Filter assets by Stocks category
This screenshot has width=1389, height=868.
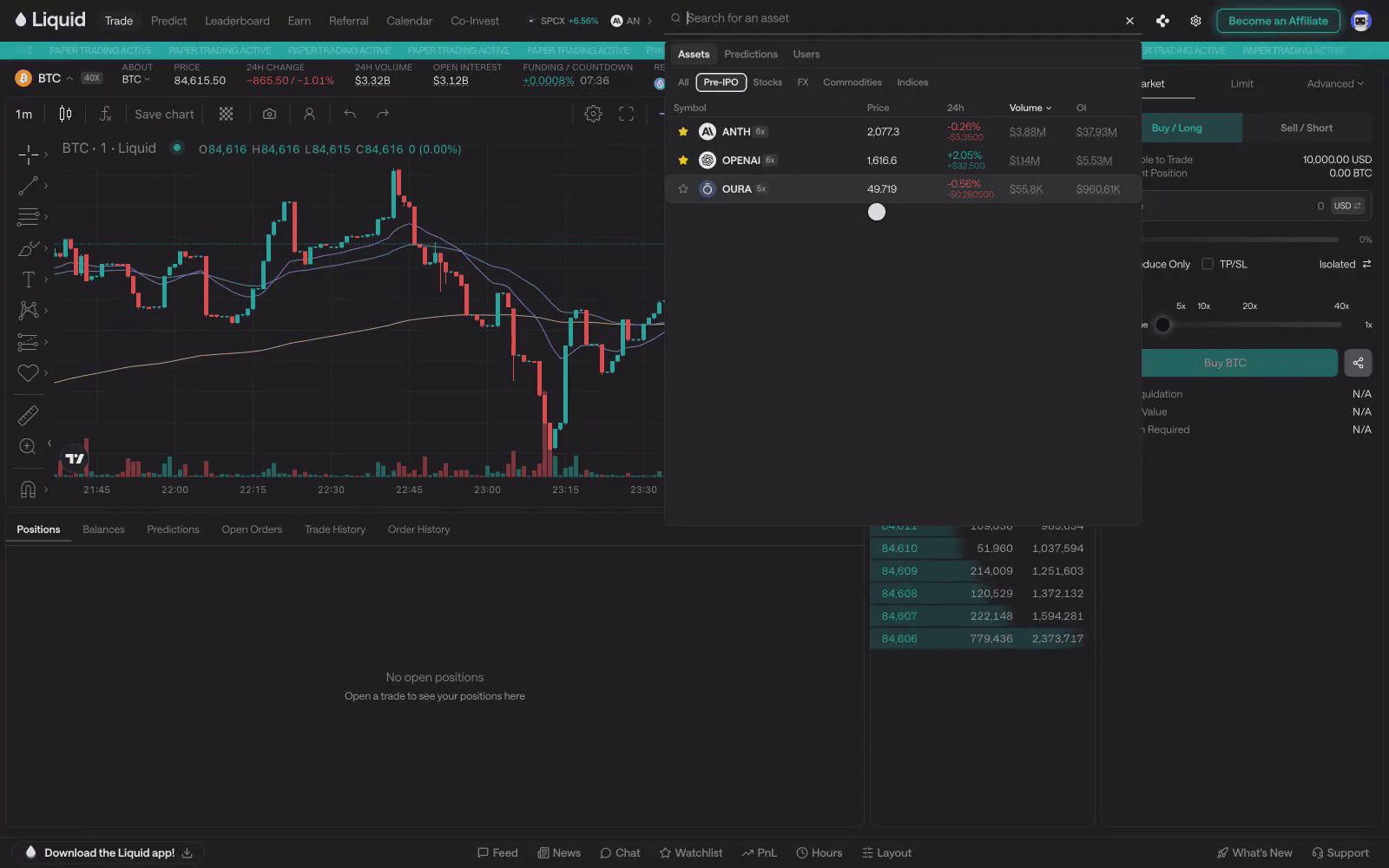[x=767, y=82]
